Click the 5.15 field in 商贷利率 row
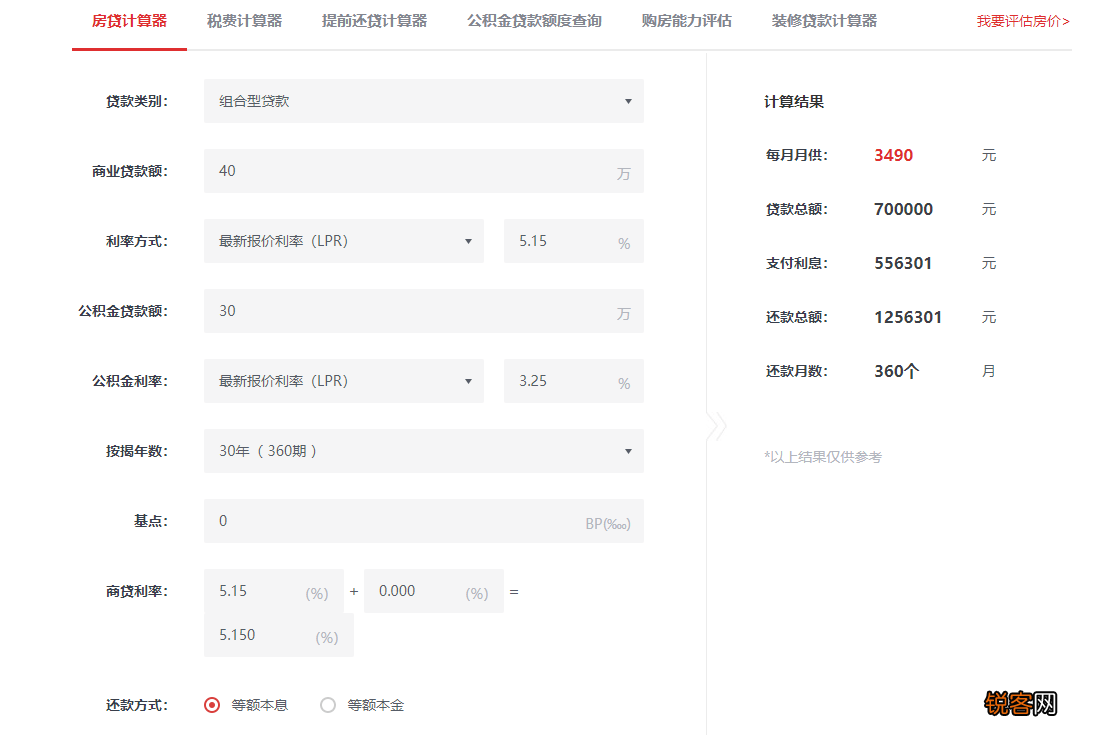Viewport: 1105px width, 735px height. 273,591
